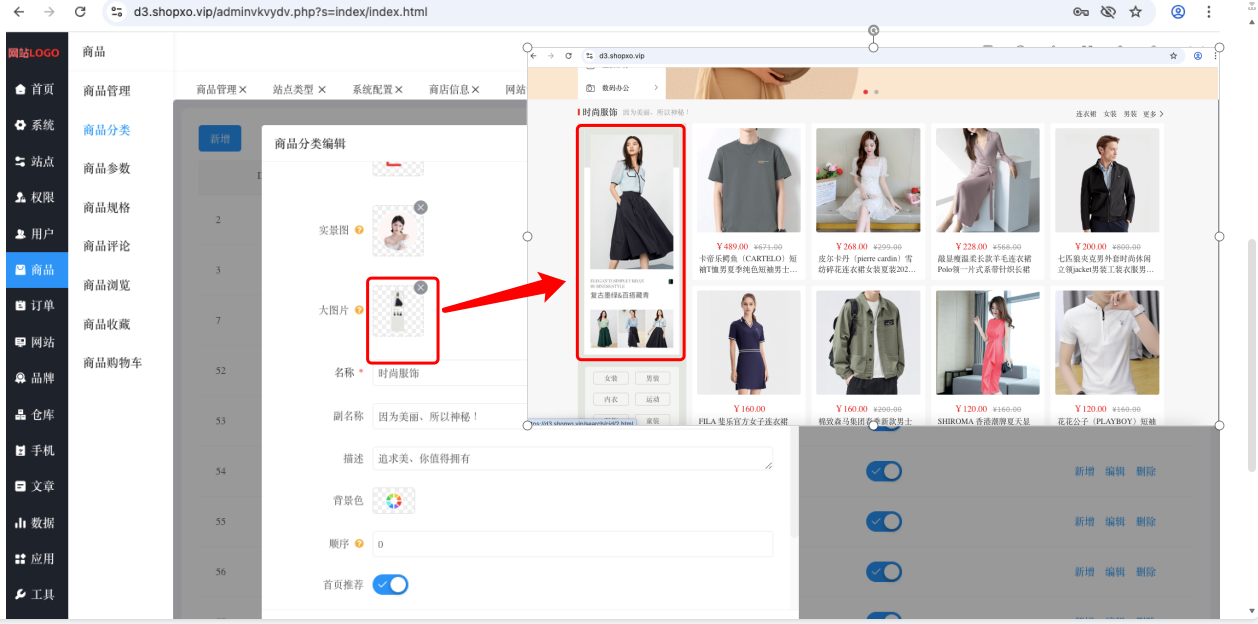The height and width of the screenshot is (624, 1258).
Task: Click the password key icon in the address bar
Action: click(1081, 12)
